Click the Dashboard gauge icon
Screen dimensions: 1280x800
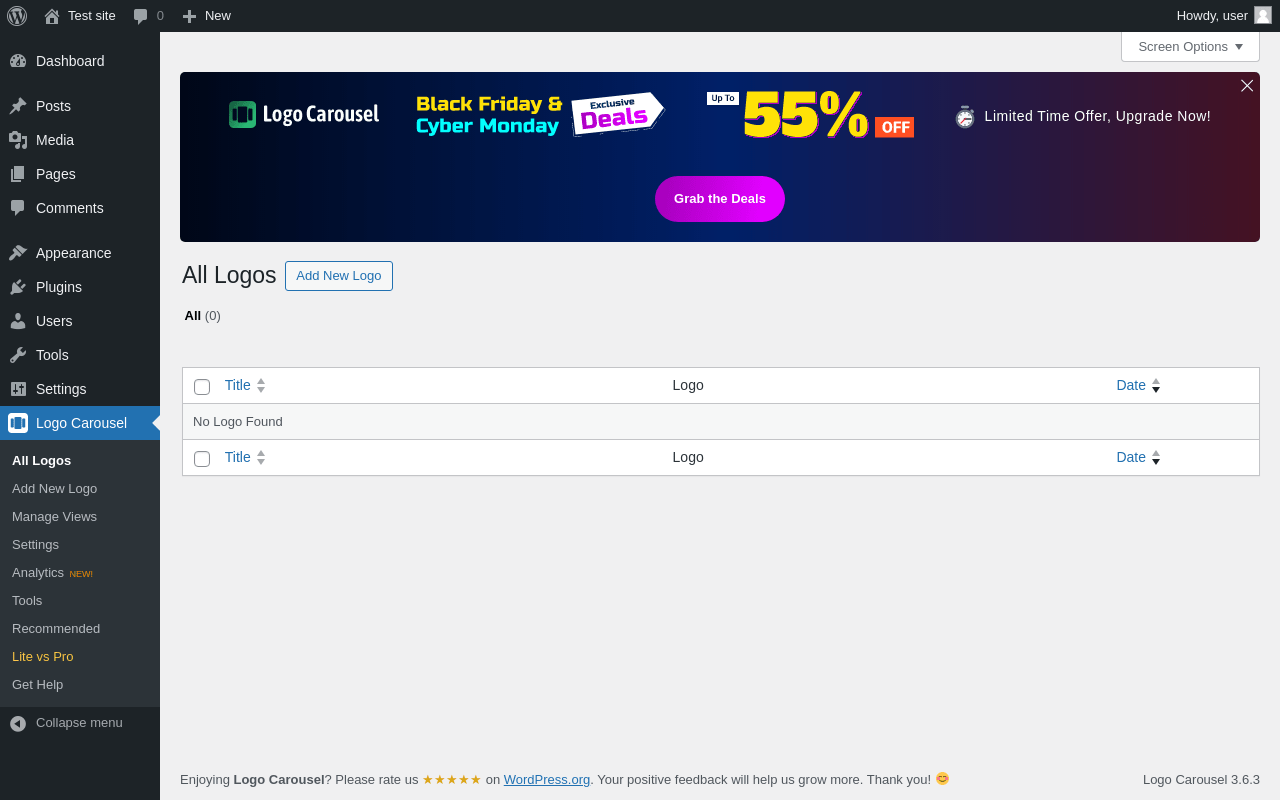tap(18, 61)
